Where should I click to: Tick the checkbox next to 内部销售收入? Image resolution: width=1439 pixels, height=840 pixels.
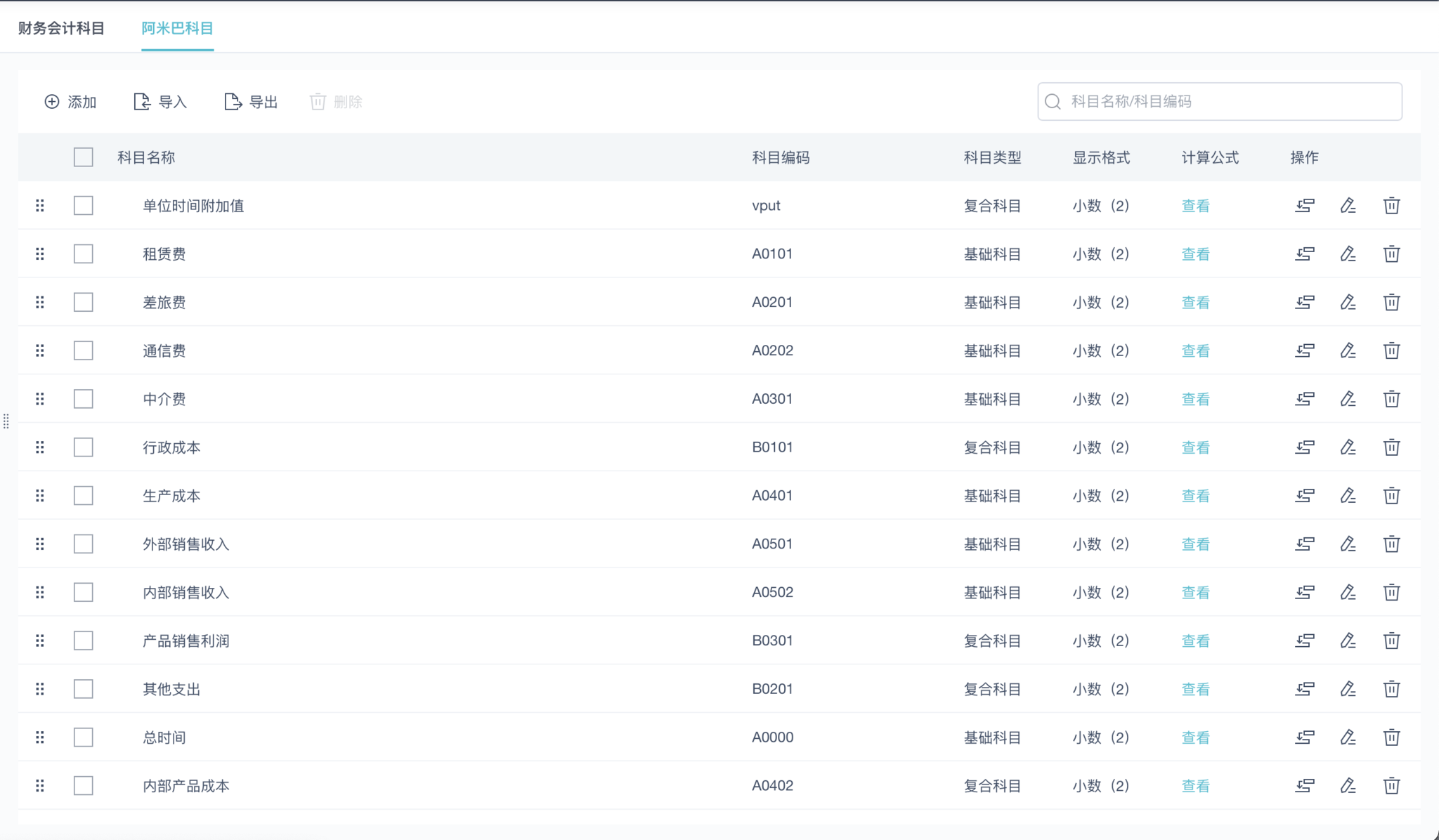point(84,592)
